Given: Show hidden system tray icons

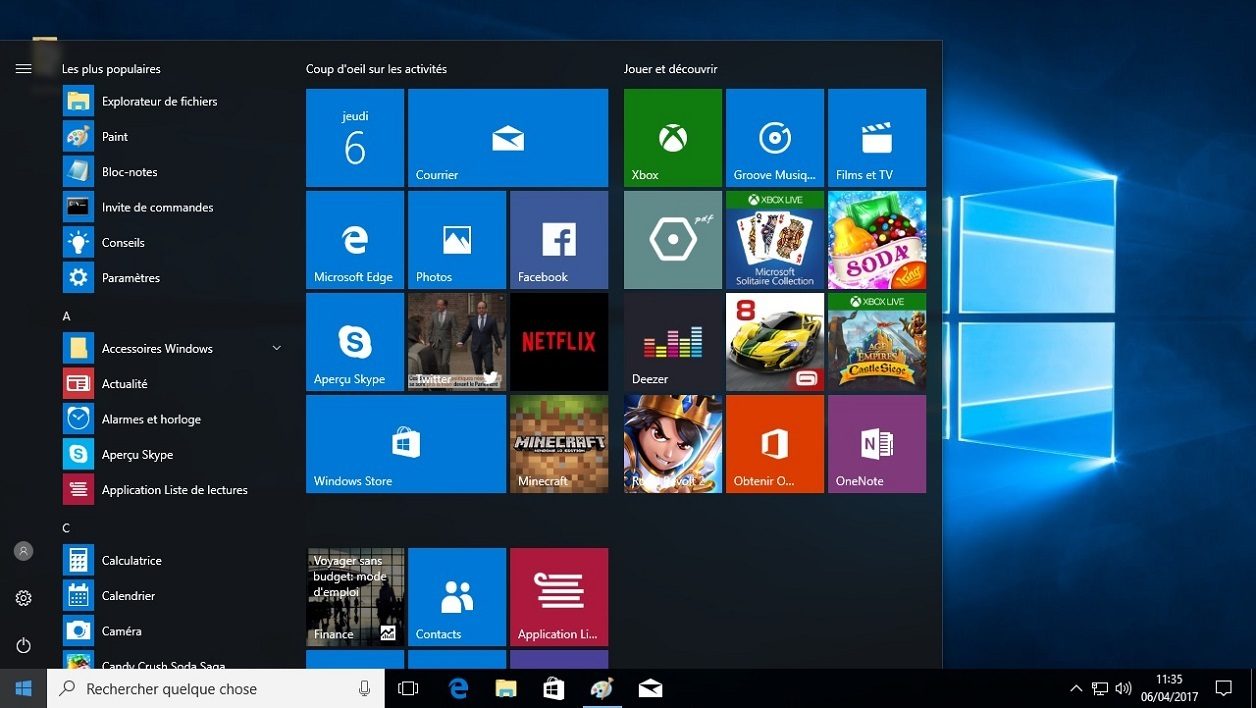Looking at the screenshot, I should (1076, 689).
